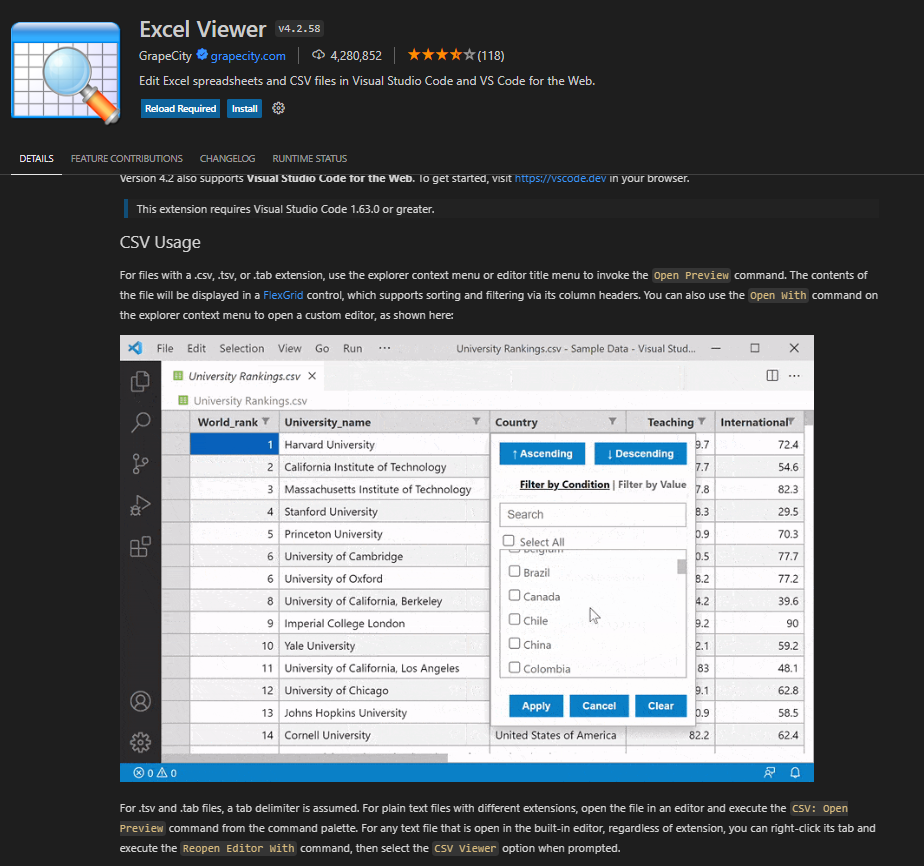Click the VS Code logo in the title bar
Viewport: 924px width, 866px height.
136,348
